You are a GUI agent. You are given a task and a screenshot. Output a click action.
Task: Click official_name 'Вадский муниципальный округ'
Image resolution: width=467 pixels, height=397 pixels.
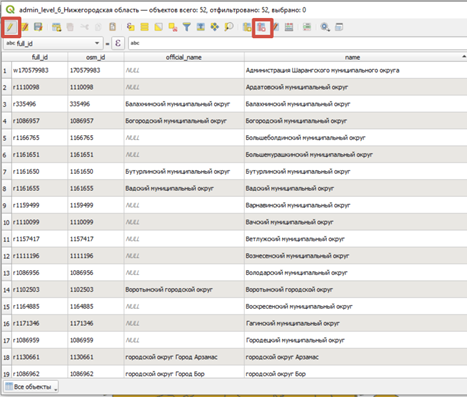coord(184,188)
